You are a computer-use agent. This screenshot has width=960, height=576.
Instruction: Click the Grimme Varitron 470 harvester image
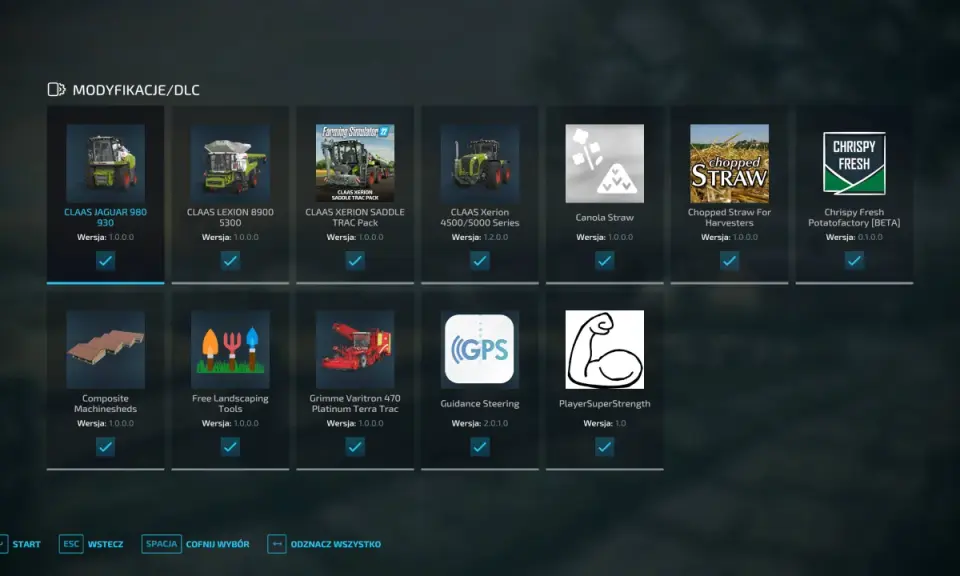click(355, 350)
